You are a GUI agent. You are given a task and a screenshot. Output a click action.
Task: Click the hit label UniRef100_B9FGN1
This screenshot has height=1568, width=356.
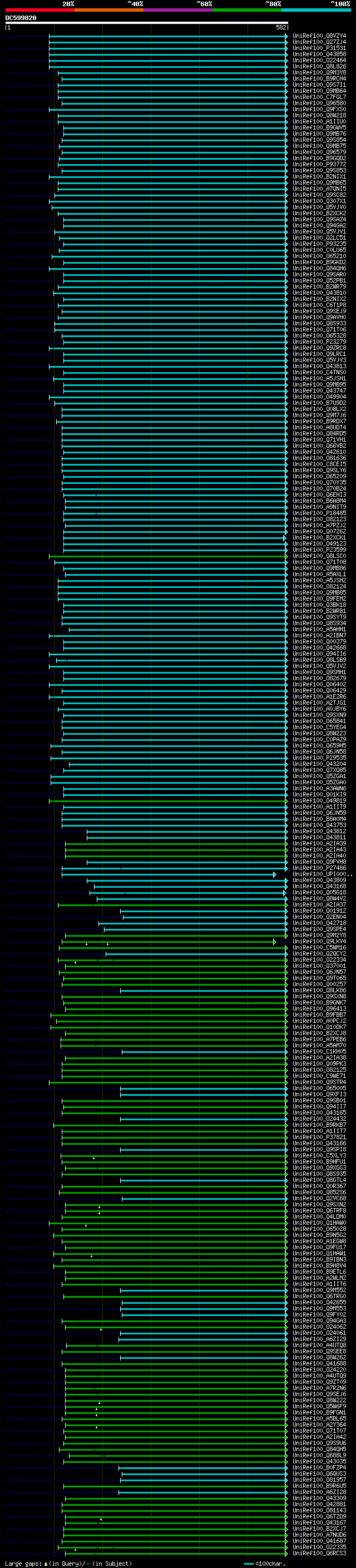coord(319,1412)
